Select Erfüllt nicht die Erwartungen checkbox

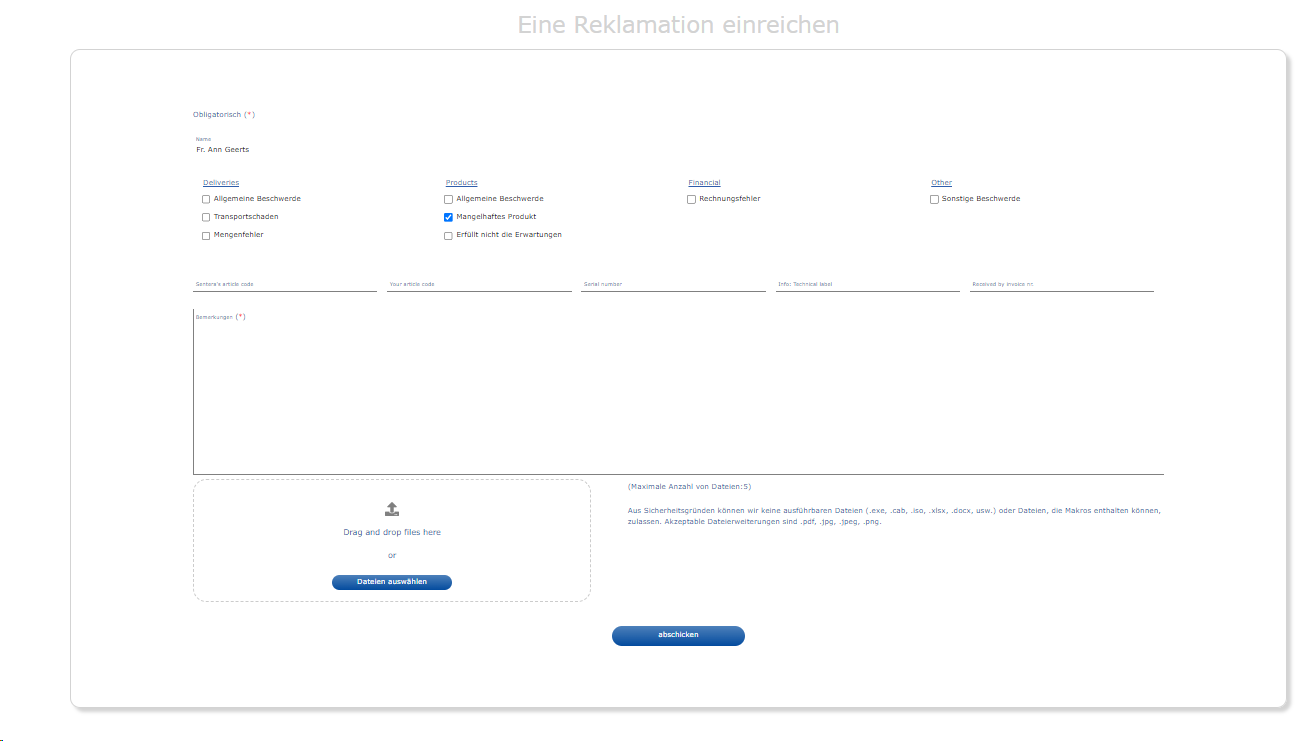click(449, 235)
